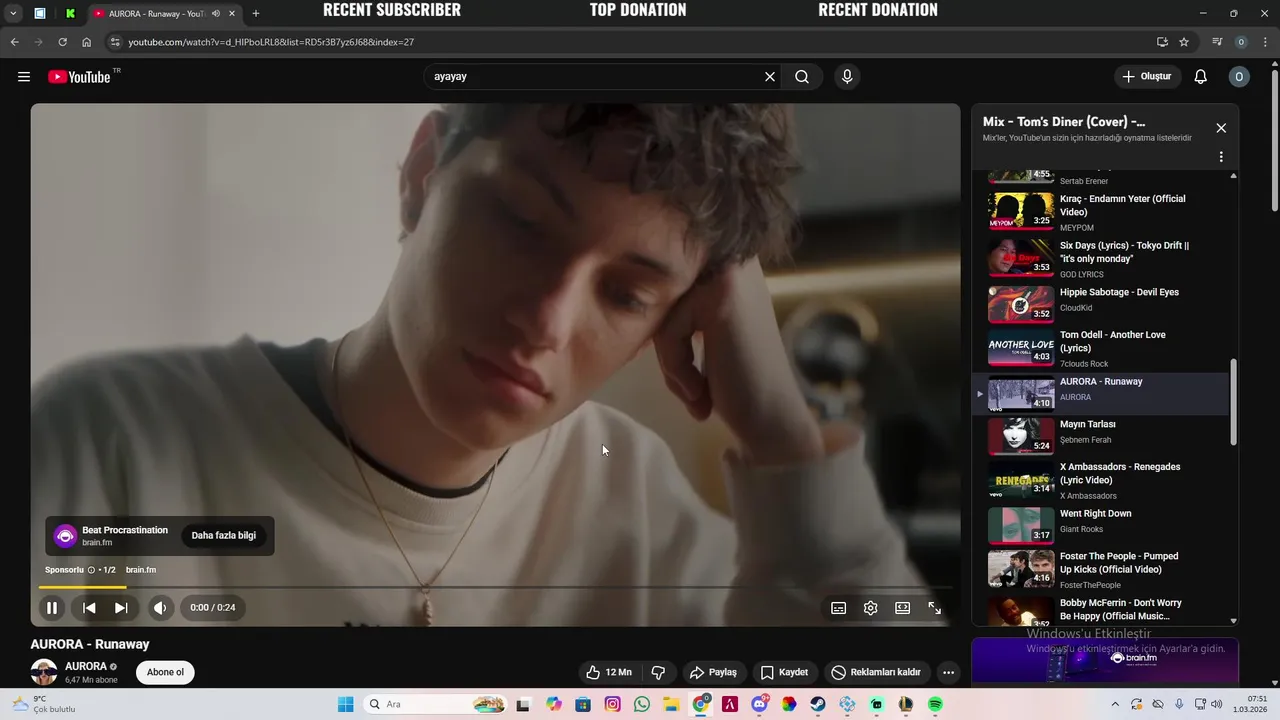Go to the YouTube home logo
1280x720 pixels.
point(79,77)
